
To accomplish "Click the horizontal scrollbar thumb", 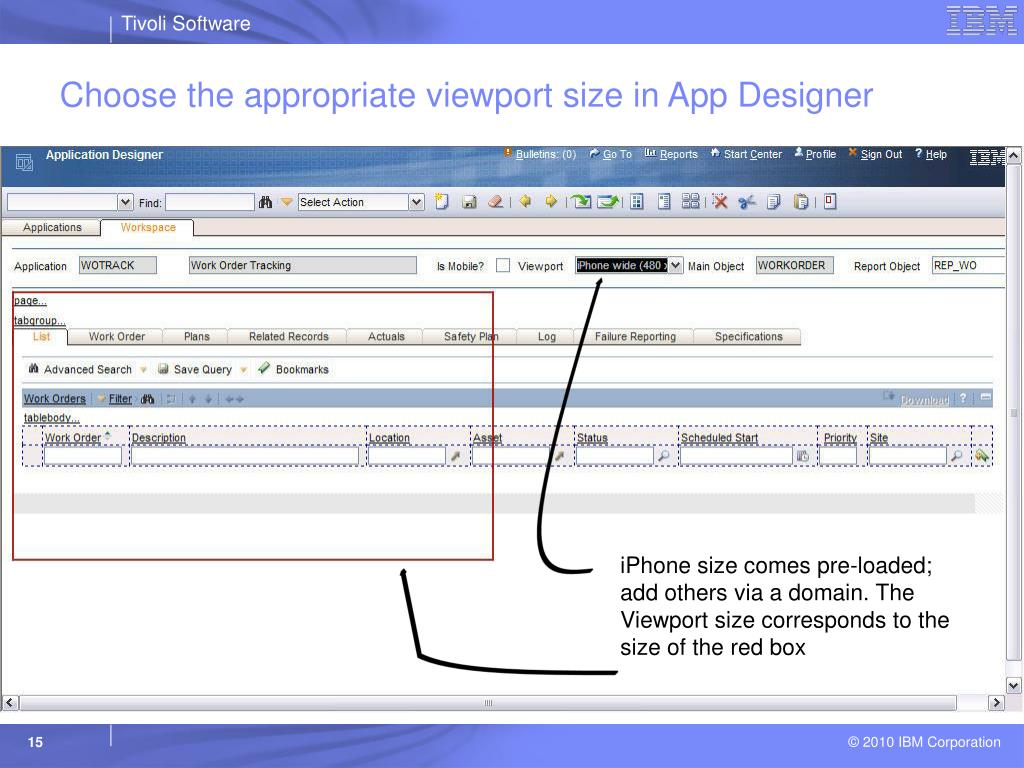I will click(x=488, y=703).
